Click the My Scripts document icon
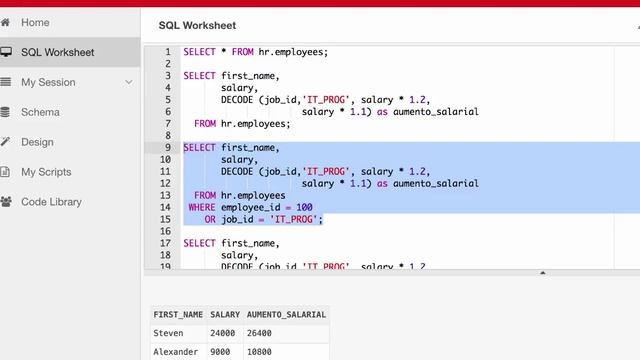The width and height of the screenshot is (640, 360). pos(5,172)
